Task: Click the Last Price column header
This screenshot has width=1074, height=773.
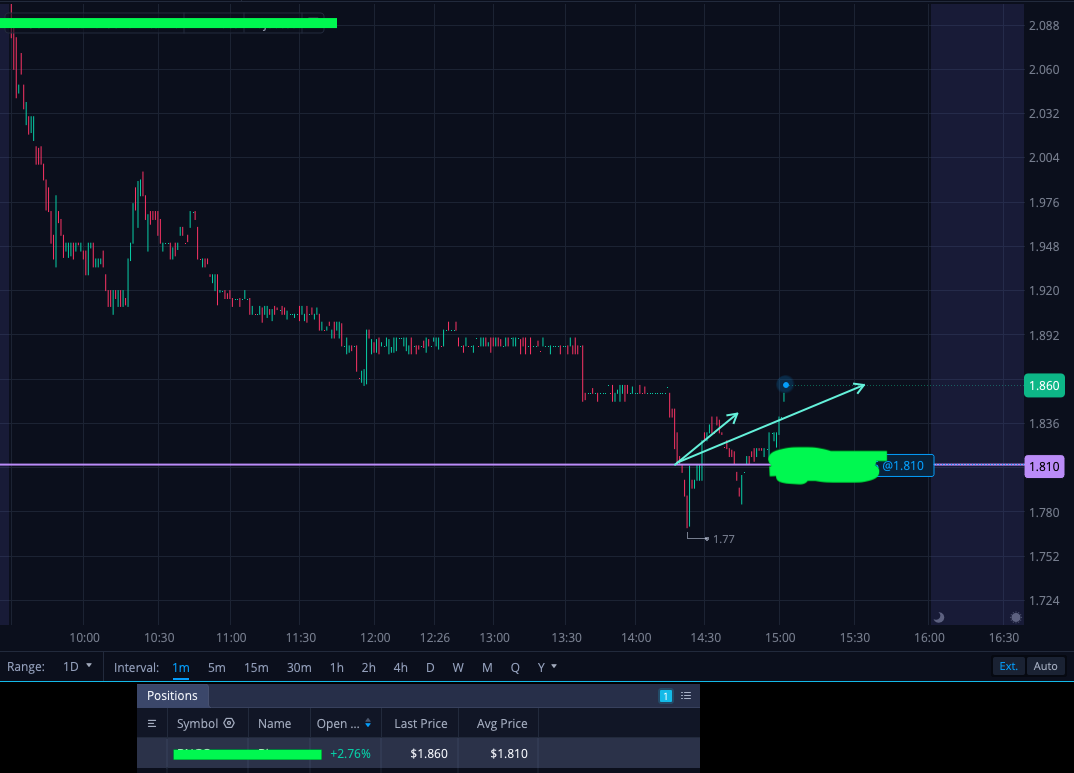Action: coord(420,724)
